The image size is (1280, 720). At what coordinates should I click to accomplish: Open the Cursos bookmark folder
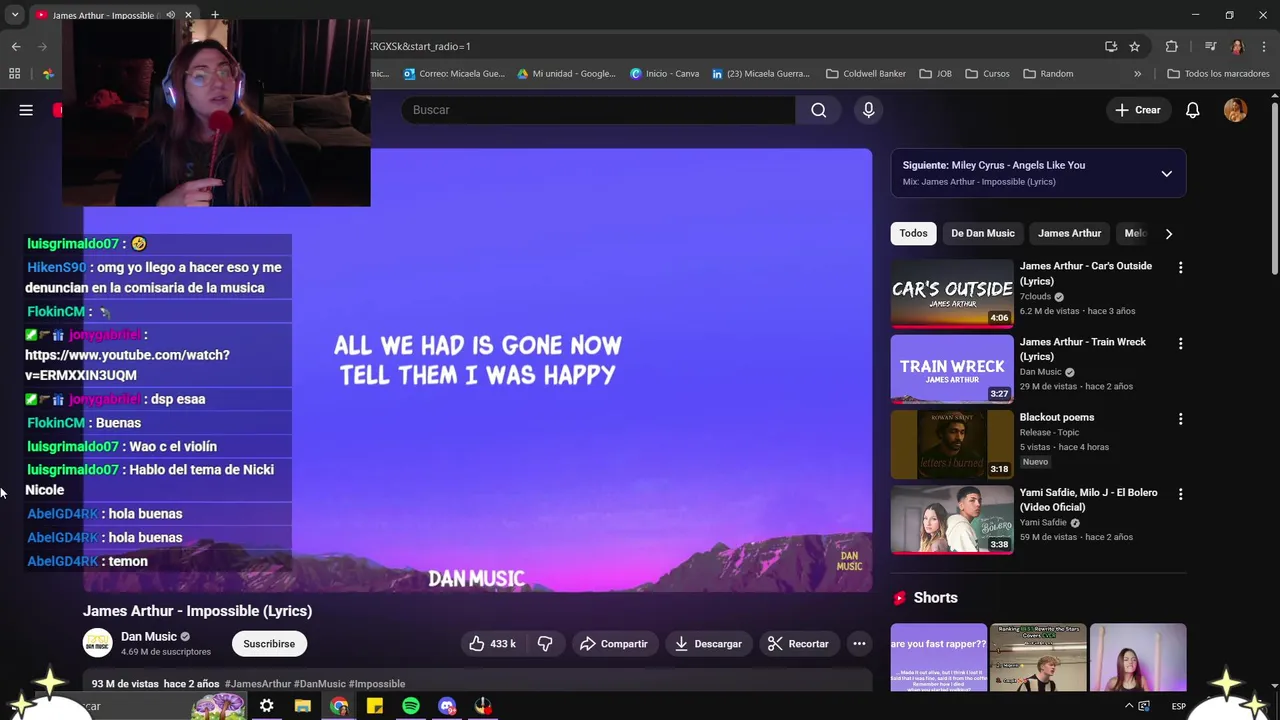(x=987, y=73)
